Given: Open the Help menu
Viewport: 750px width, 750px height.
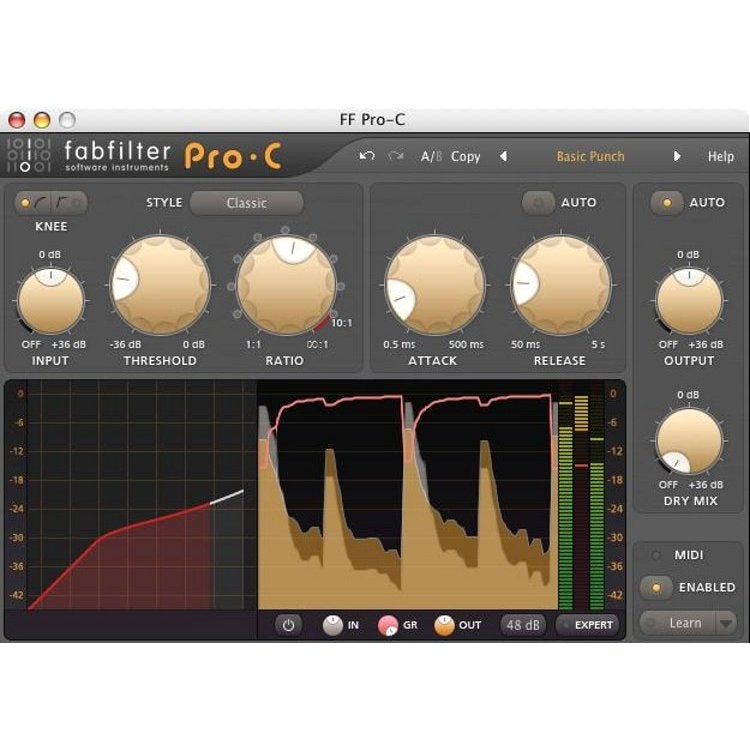Looking at the screenshot, I should (721, 156).
